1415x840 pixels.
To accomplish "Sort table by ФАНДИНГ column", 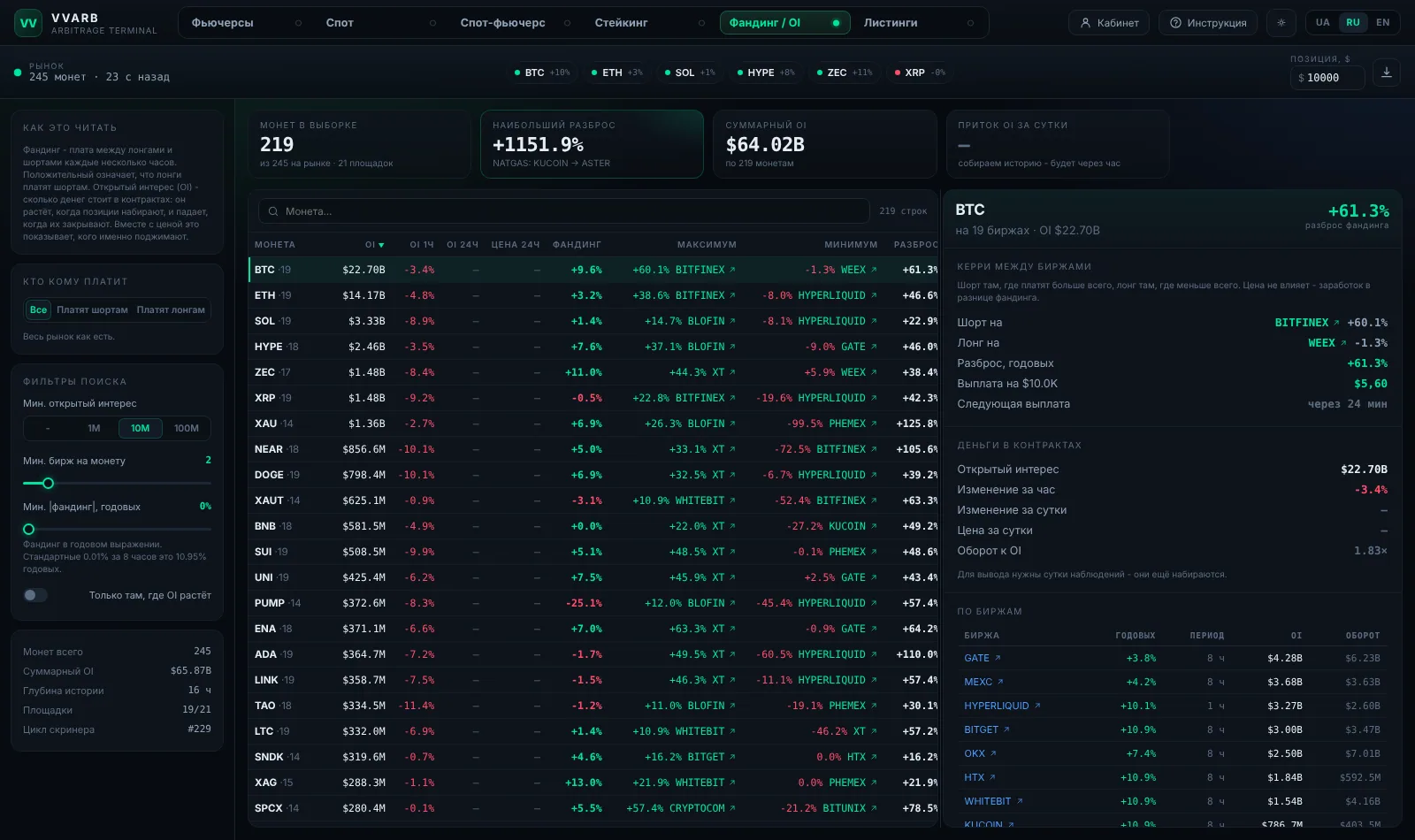I will 577,245.
